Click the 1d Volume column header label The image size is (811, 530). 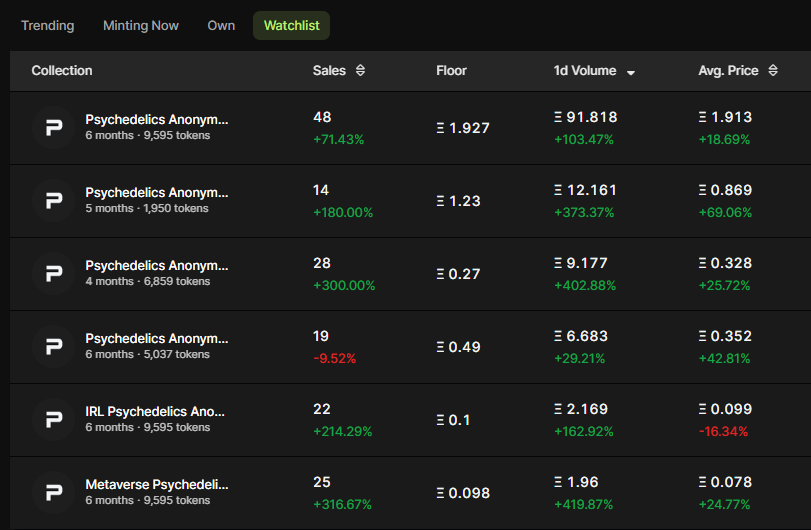[584, 70]
